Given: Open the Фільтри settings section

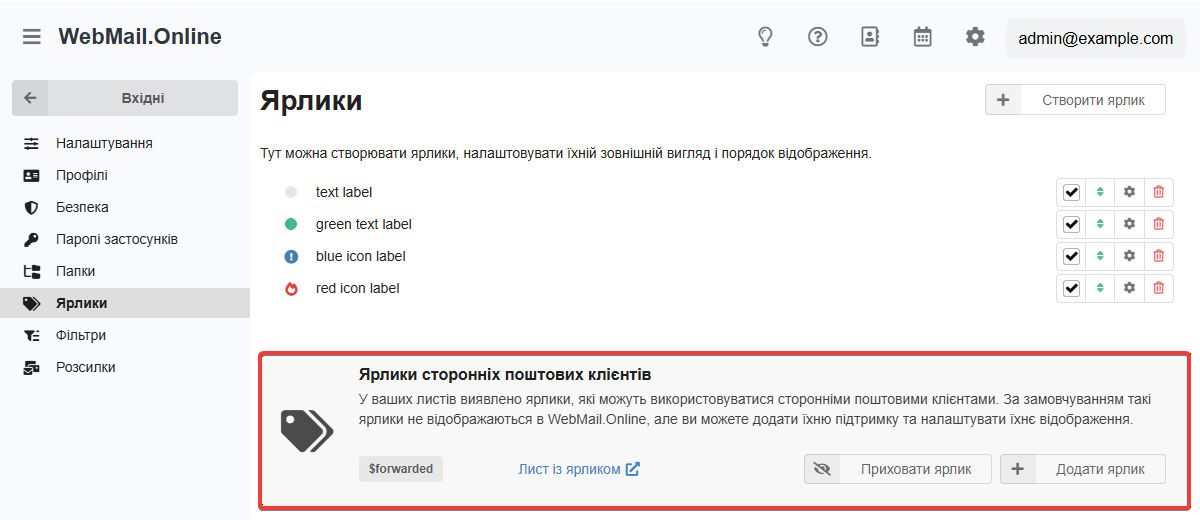Looking at the screenshot, I should (x=81, y=335).
